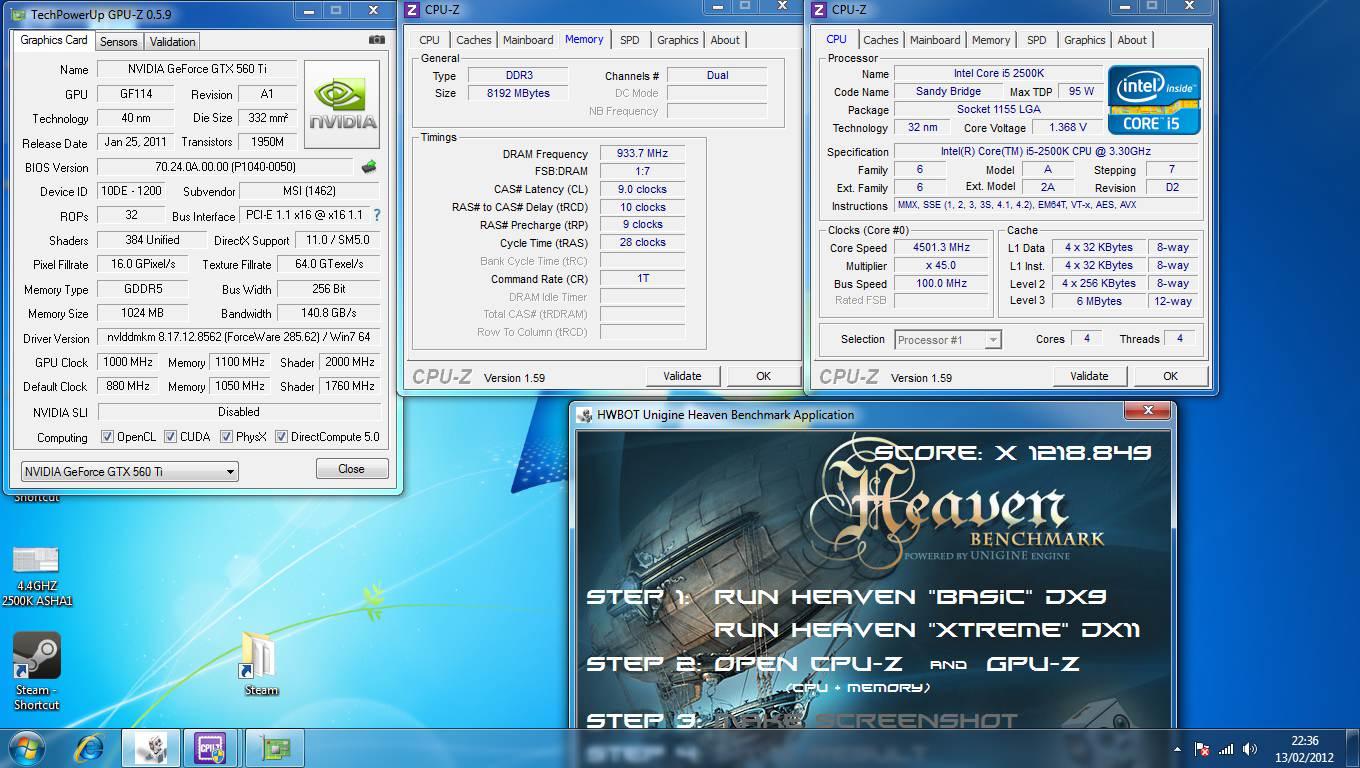Click the Multiplier value x 45.0

pos(941,266)
